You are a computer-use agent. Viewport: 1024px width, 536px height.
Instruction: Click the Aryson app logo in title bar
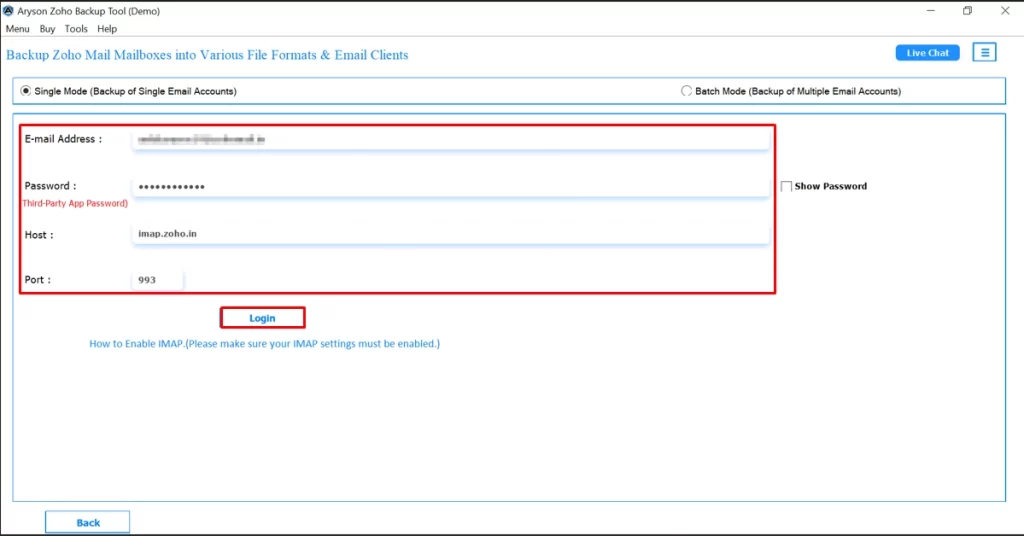point(8,11)
